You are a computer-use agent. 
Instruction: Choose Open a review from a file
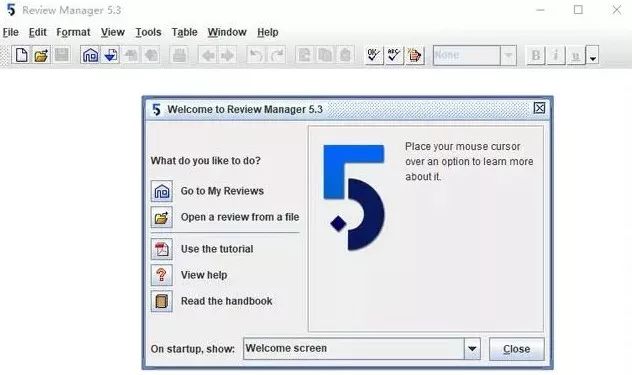tap(240, 217)
